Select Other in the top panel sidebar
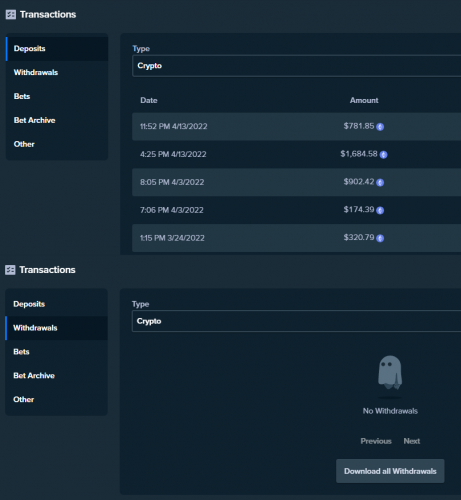The width and height of the screenshot is (461, 500). (x=57, y=144)
